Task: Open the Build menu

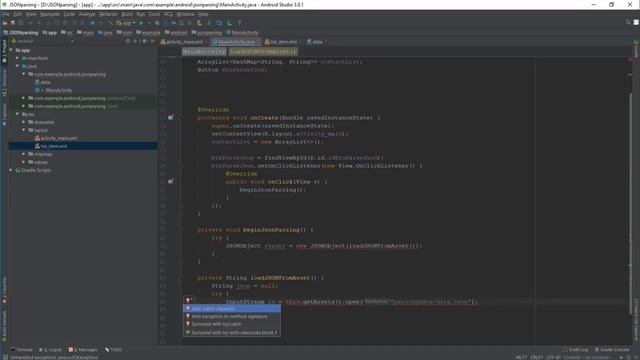Action: (x=127, y=14)
